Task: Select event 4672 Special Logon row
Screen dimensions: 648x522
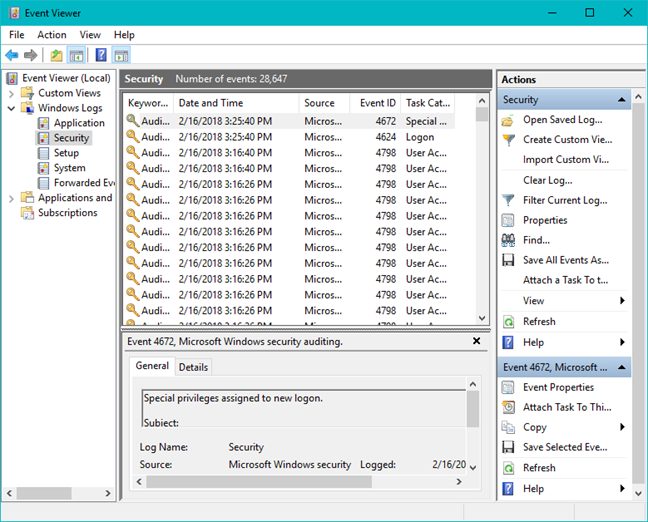Action: (289, 121)
